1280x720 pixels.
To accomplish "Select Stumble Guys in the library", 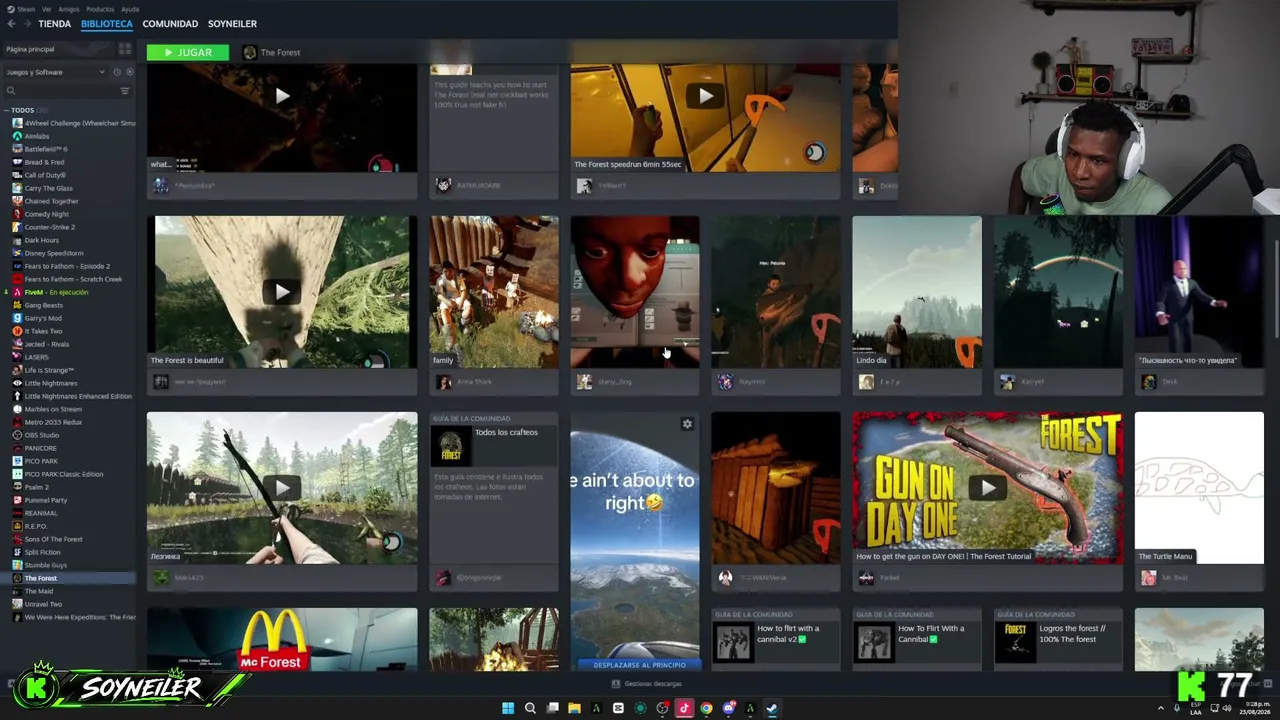I will point(46,565).
